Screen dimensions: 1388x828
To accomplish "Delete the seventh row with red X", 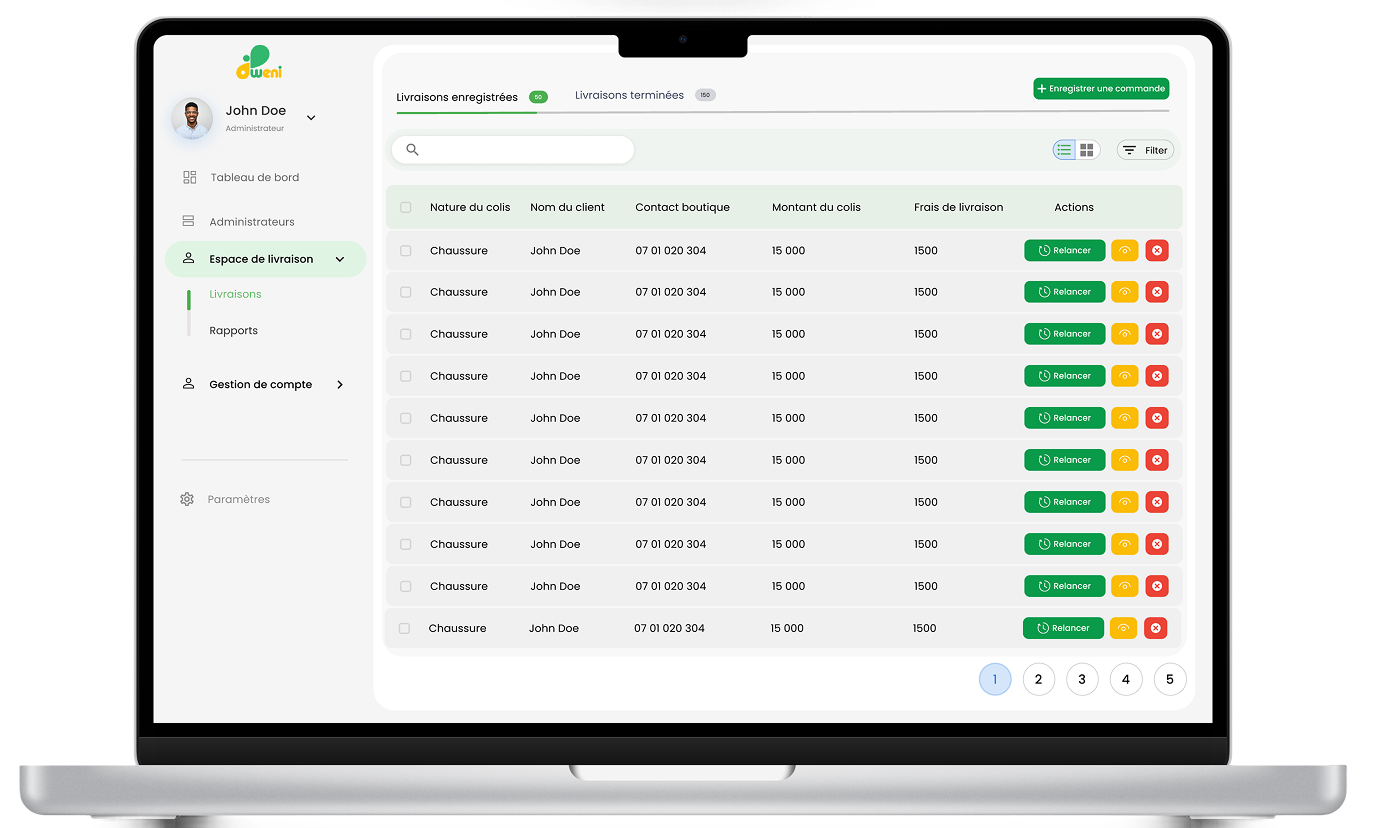I will [1157, 502].
